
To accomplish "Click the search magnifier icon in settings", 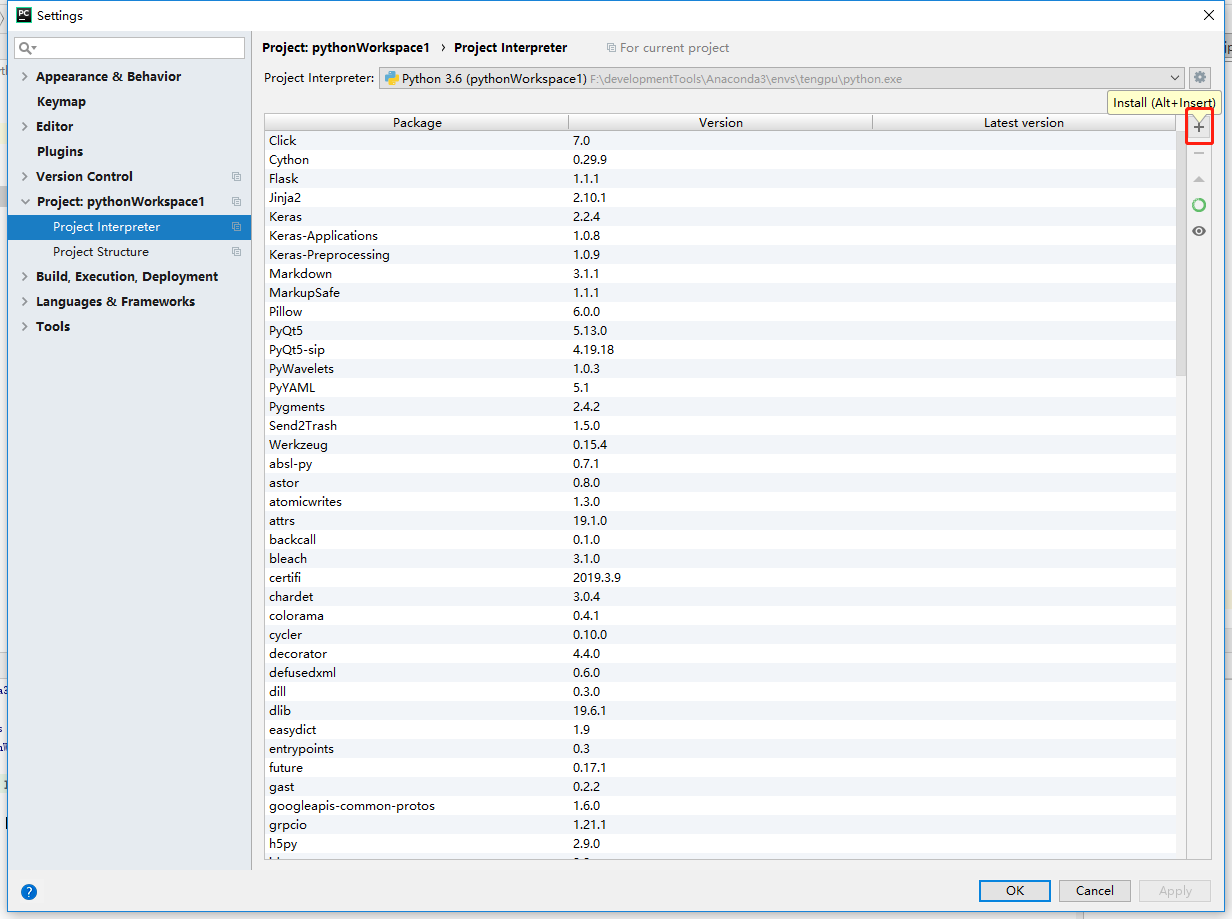I will tap(26, 48).
